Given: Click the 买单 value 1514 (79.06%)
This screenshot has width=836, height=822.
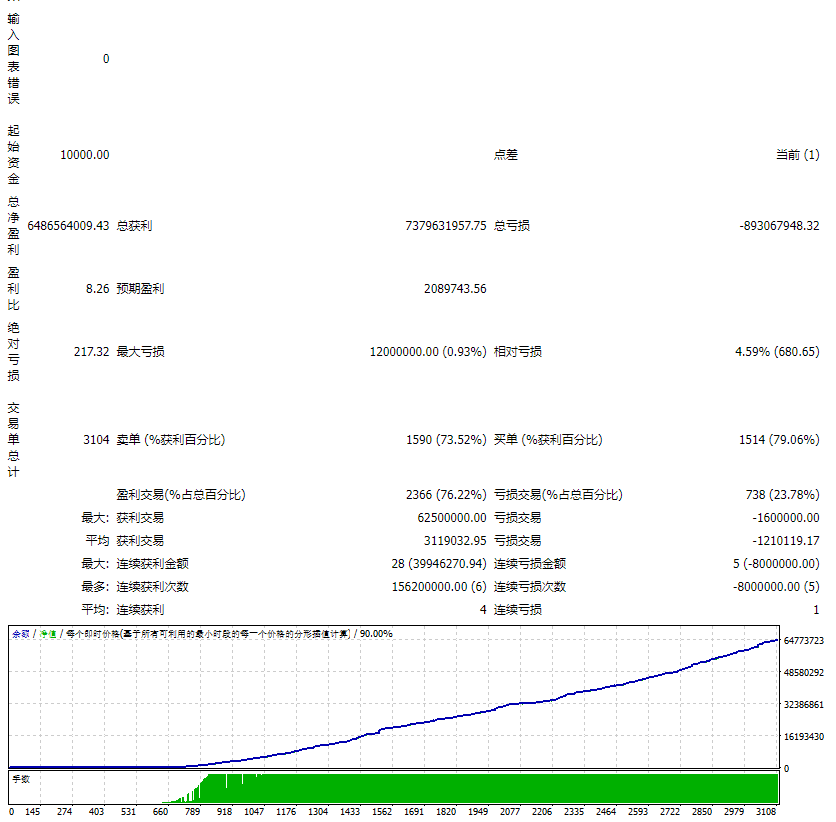Looking at the screenshot, I should 779,440.
